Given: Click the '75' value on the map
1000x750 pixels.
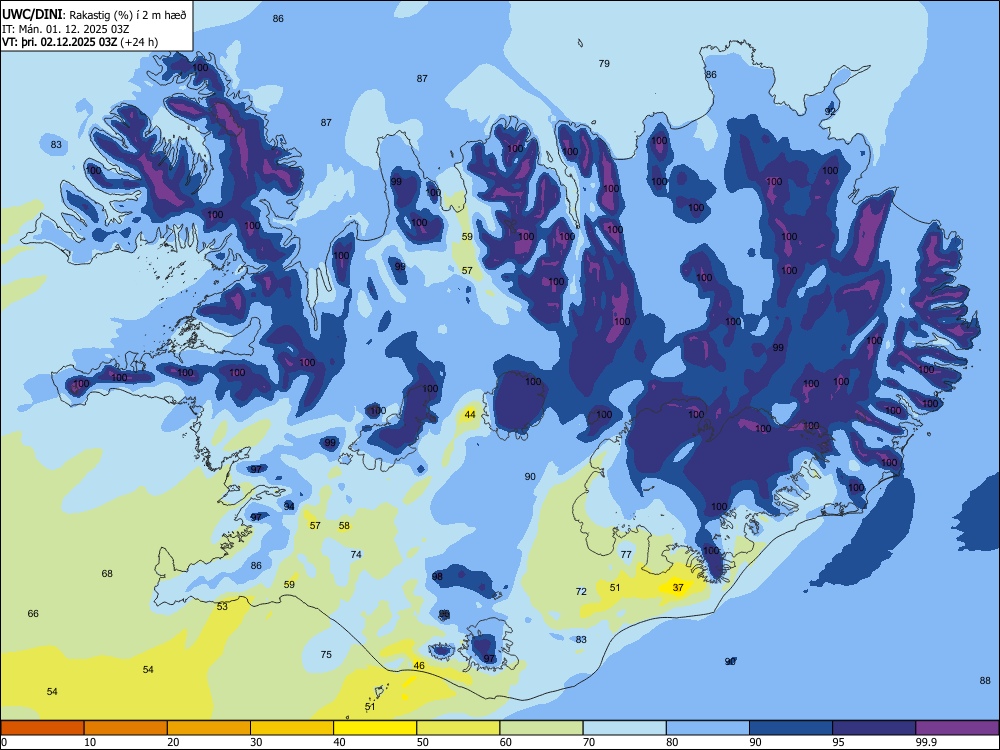Looking at the screenshot, I should tap(326, 654).
